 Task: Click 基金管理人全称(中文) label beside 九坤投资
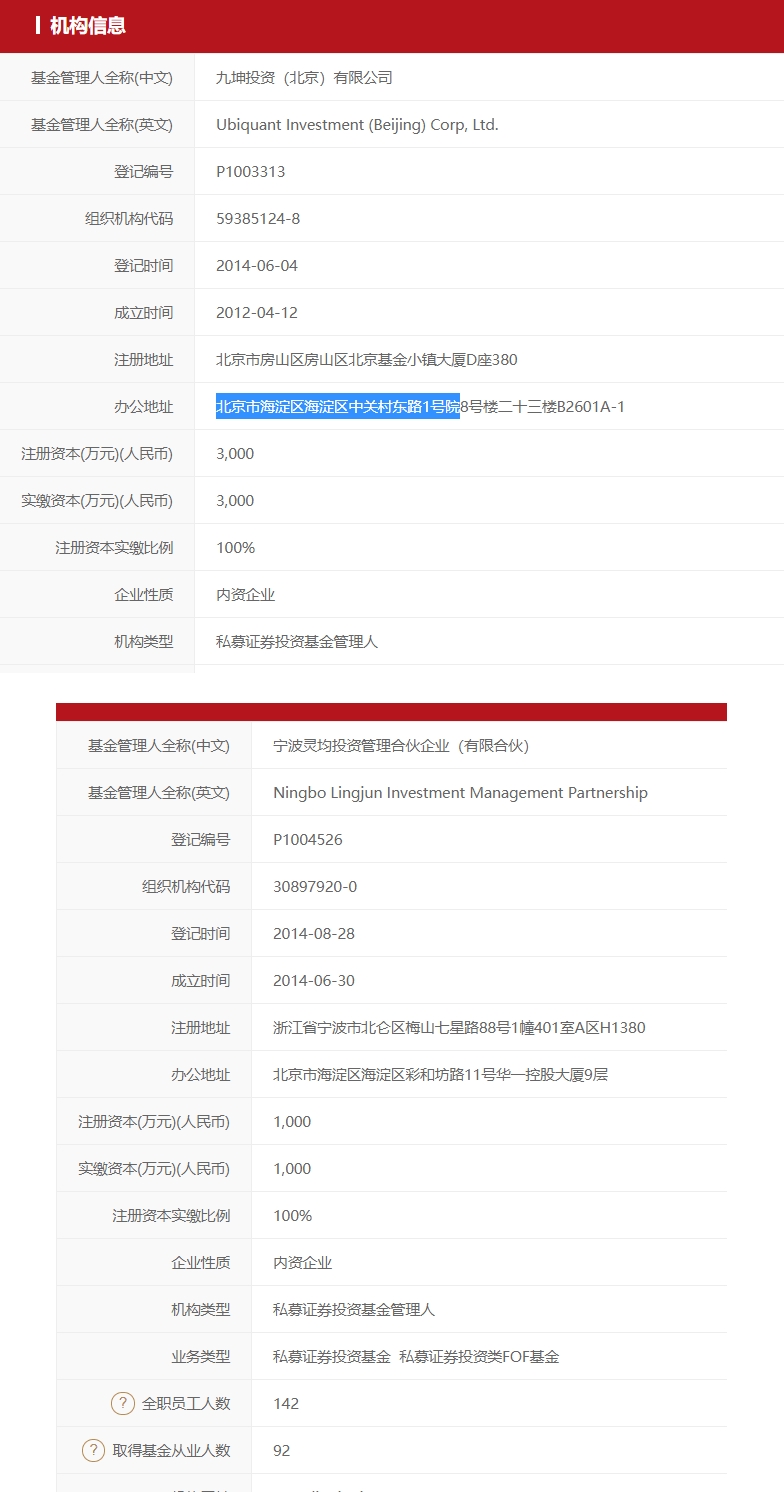click(x=102, y=77)
